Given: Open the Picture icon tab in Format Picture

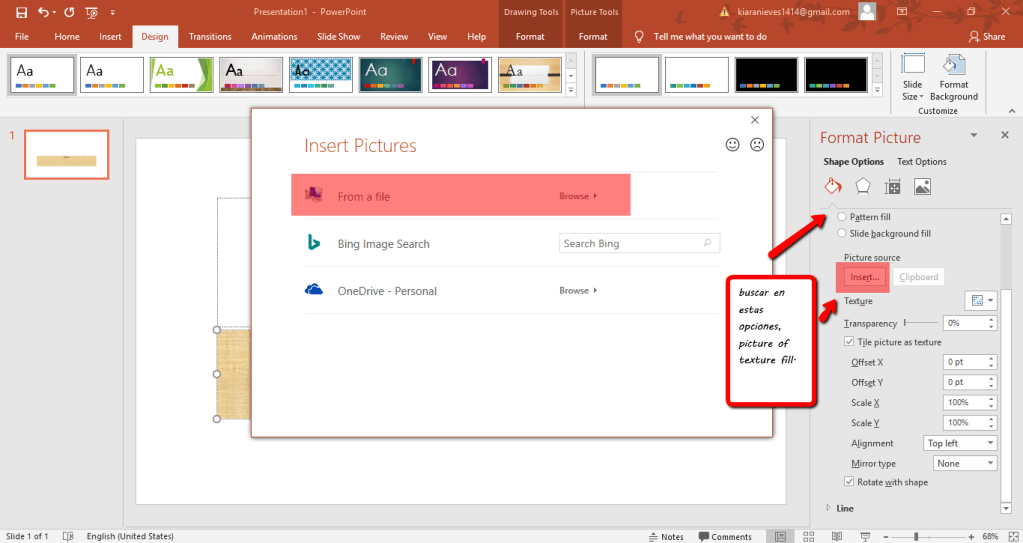Looking at the screenshot, I should [x=922, y=186].
